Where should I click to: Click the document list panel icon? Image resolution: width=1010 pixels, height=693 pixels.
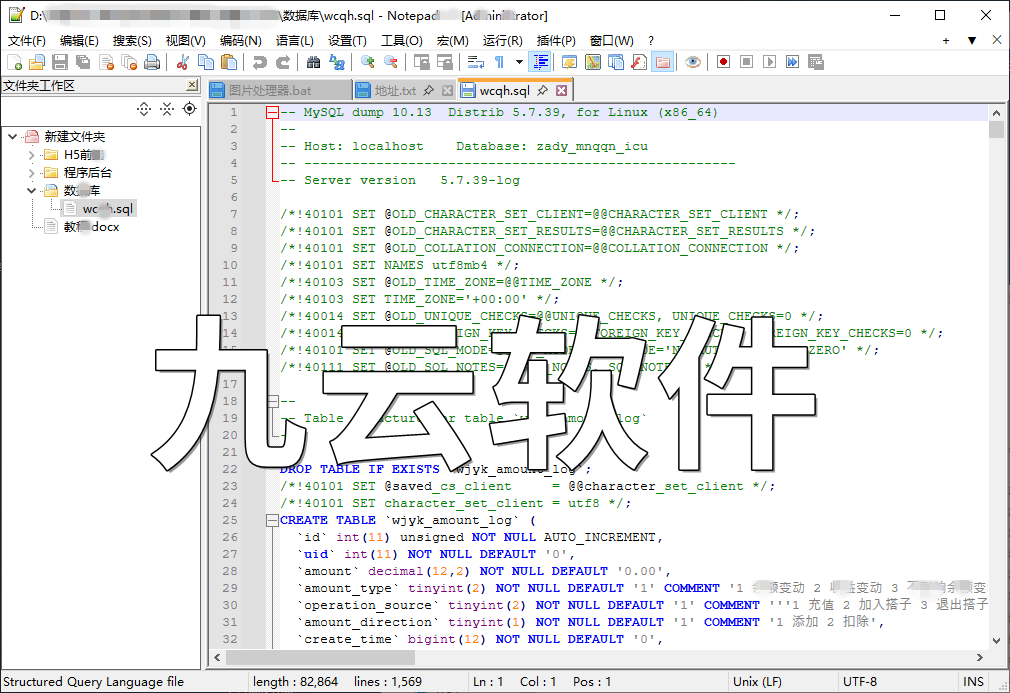(616, 62)
